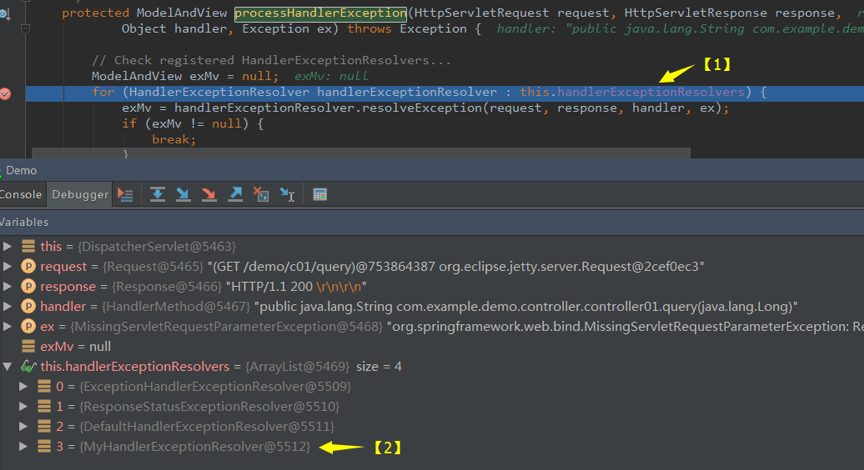Click the processHandlerException method name

point(321,13)
